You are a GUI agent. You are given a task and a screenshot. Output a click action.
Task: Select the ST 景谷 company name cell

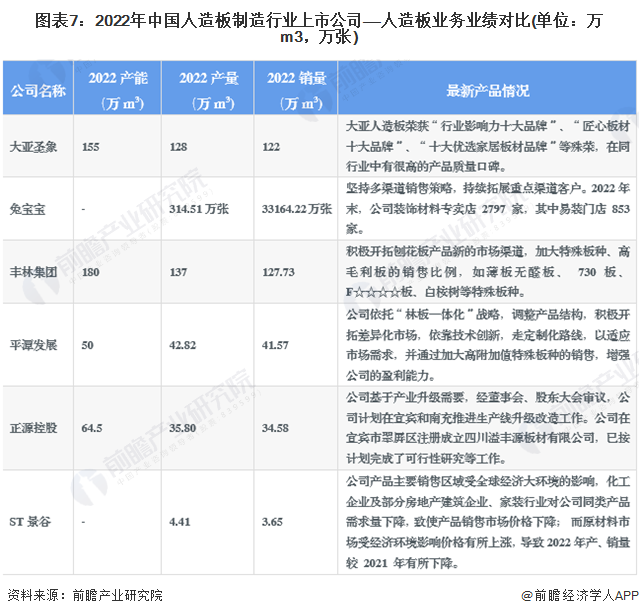tap(30, 522)
